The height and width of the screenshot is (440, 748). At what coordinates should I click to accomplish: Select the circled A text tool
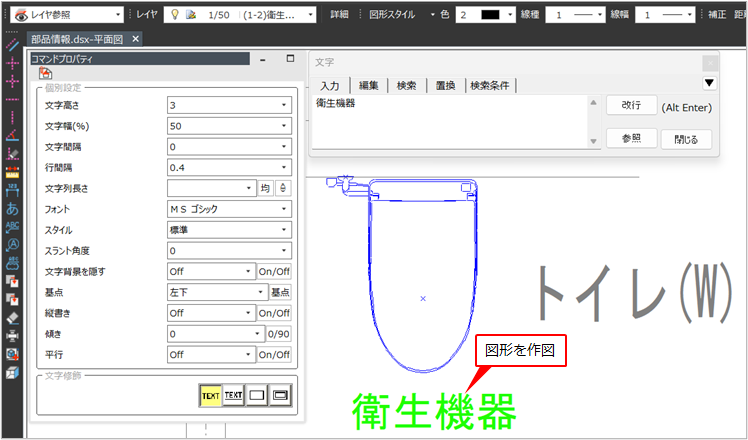[12, 245]
